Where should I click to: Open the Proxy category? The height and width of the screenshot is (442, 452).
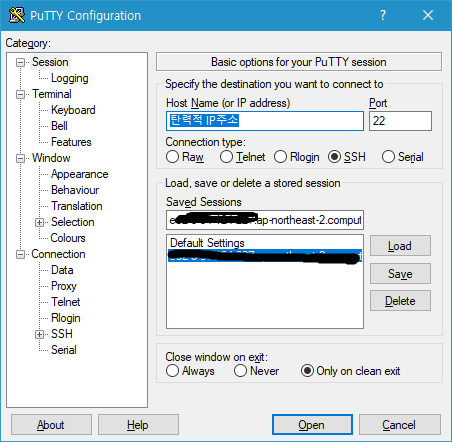click(x=64, y=286)
